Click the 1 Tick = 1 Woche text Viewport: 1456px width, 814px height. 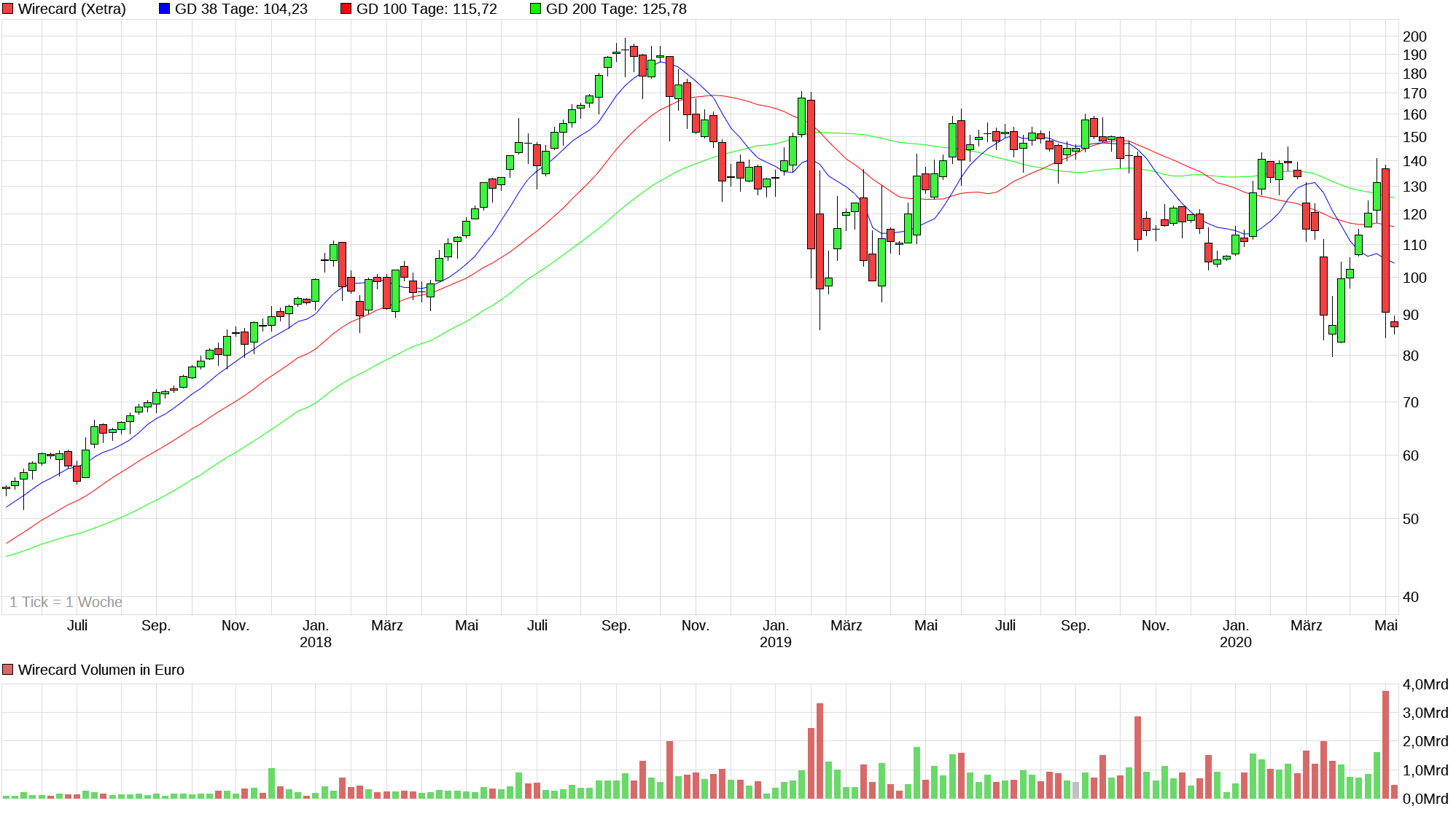pyautogui.click(x=66, y=602)
